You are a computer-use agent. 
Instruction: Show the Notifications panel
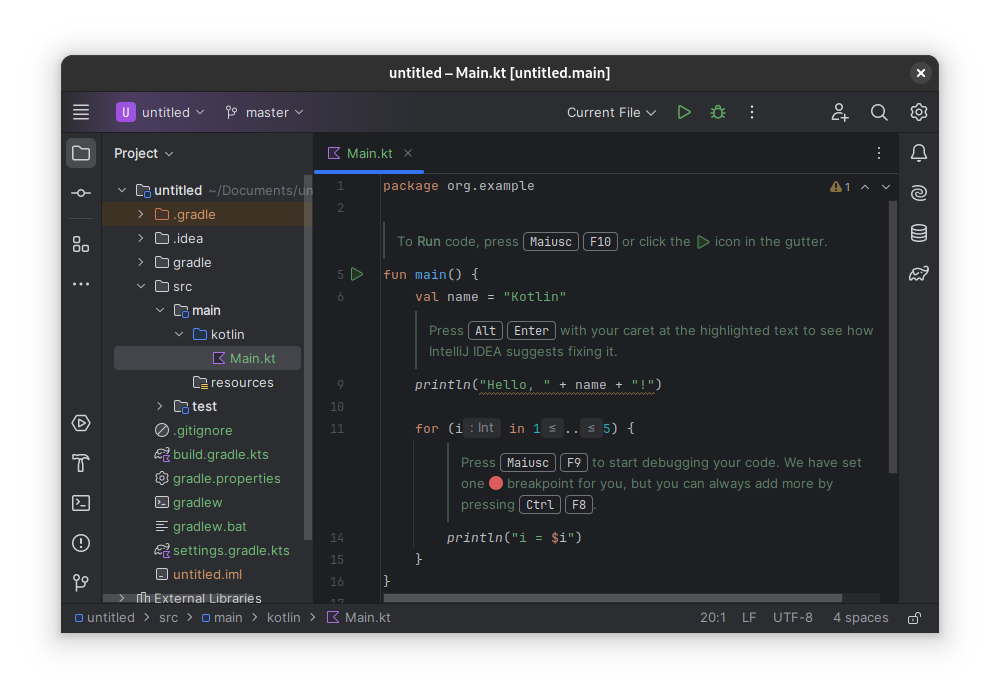pos(919,153)
